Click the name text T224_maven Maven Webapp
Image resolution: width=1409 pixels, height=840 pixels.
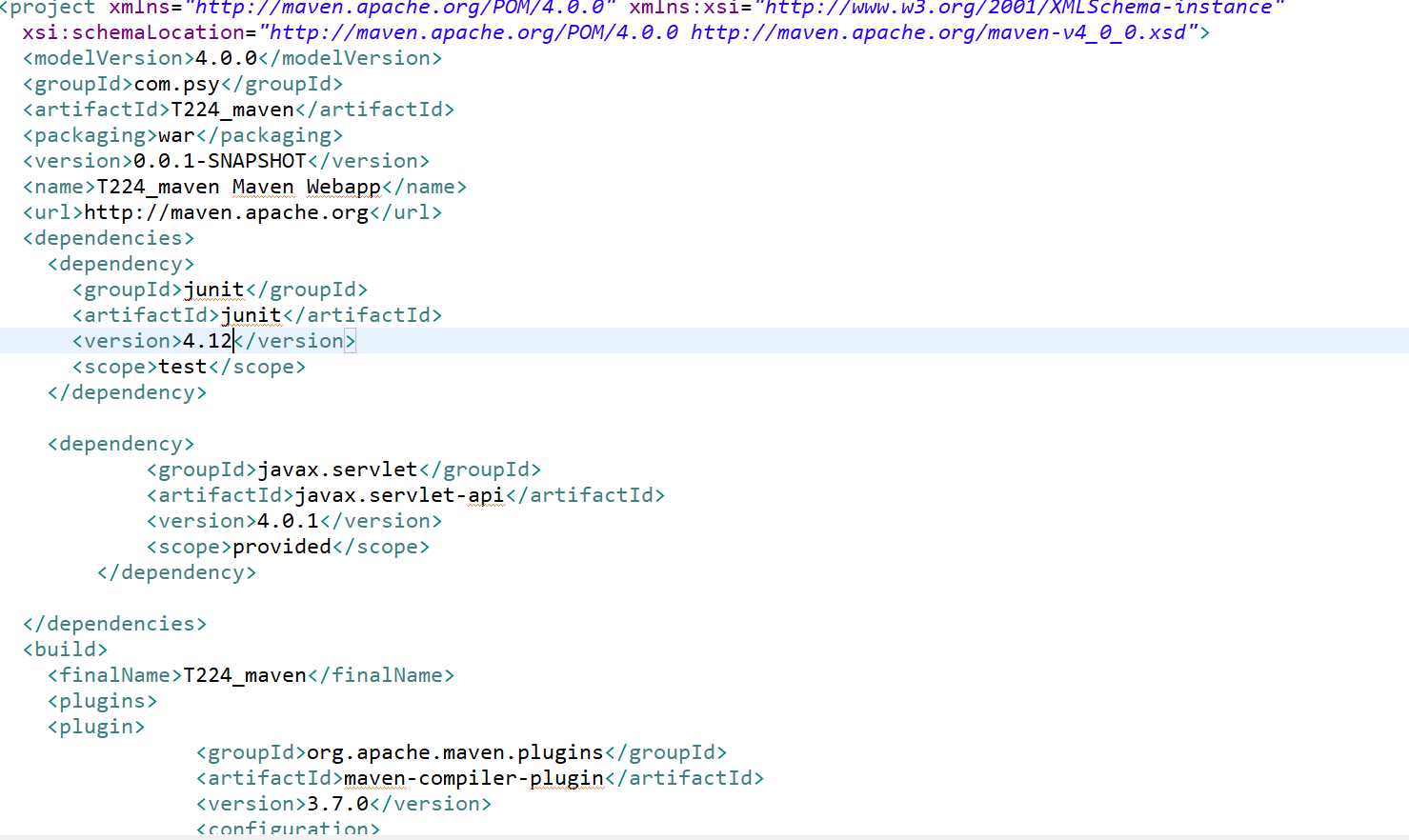[239, 187]
